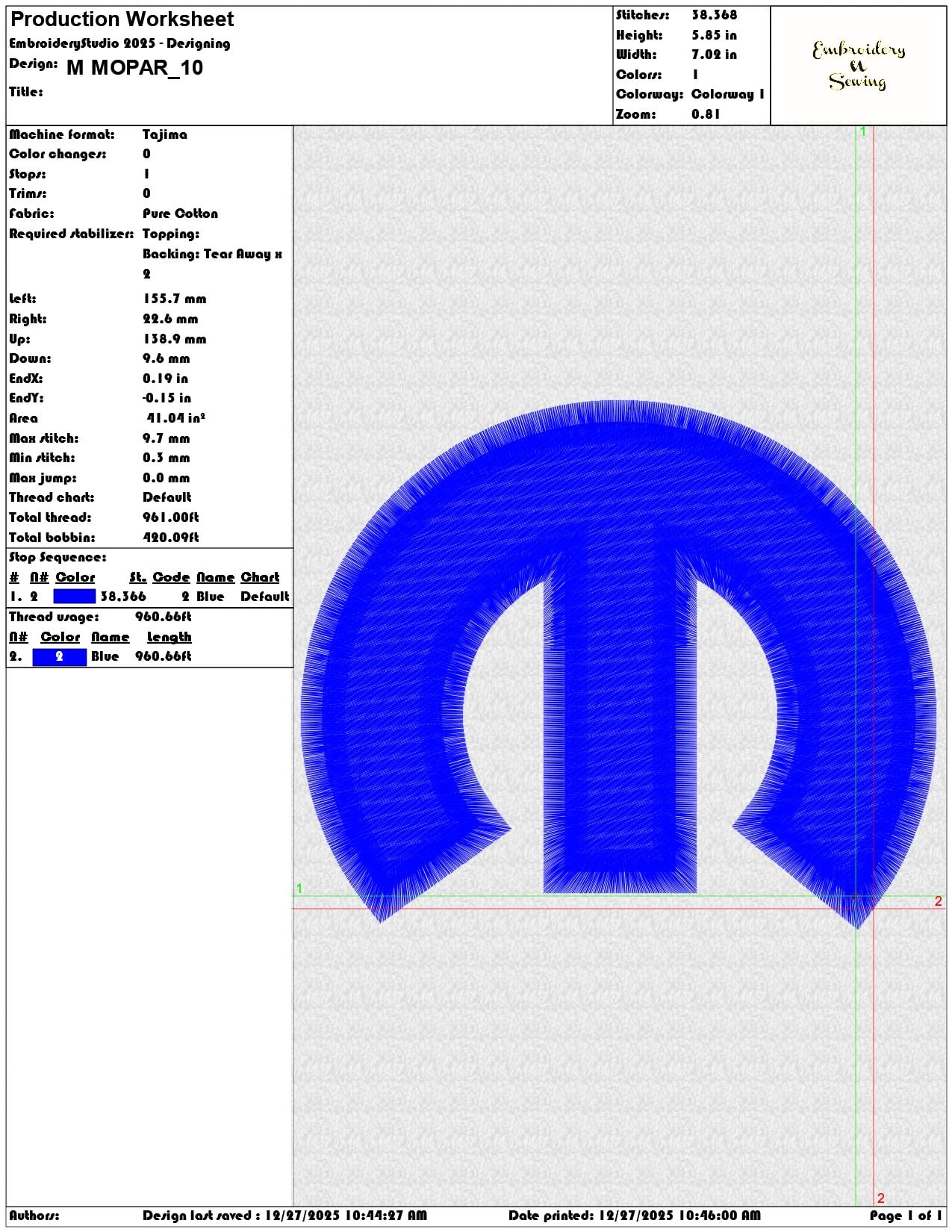Click the blue swatch in Stop Sequence
Viewport: 952px width, 1232px height.
[75, 596]
